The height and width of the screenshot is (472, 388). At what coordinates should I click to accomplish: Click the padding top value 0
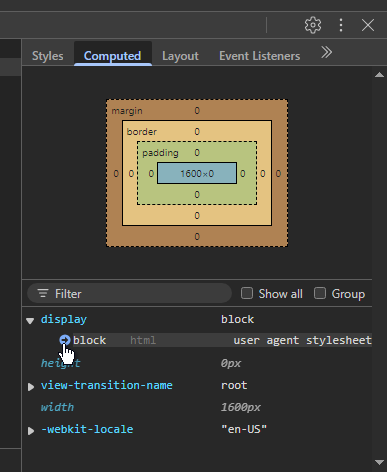197,153
